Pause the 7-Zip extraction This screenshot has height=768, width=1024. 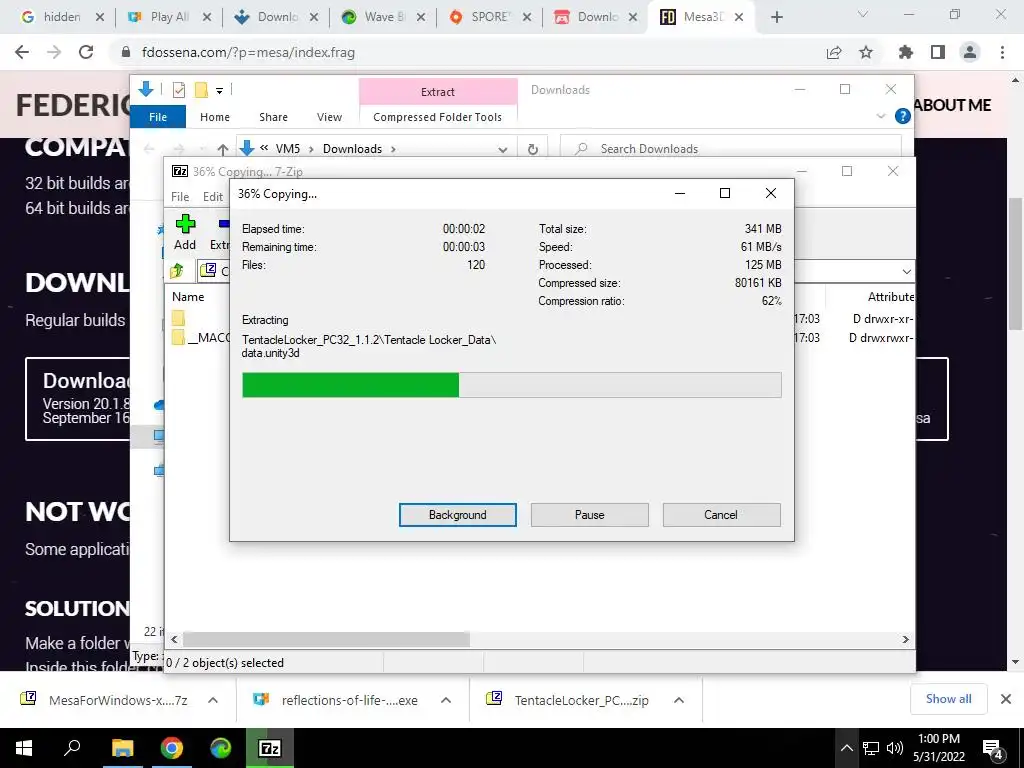coord(589,515)
